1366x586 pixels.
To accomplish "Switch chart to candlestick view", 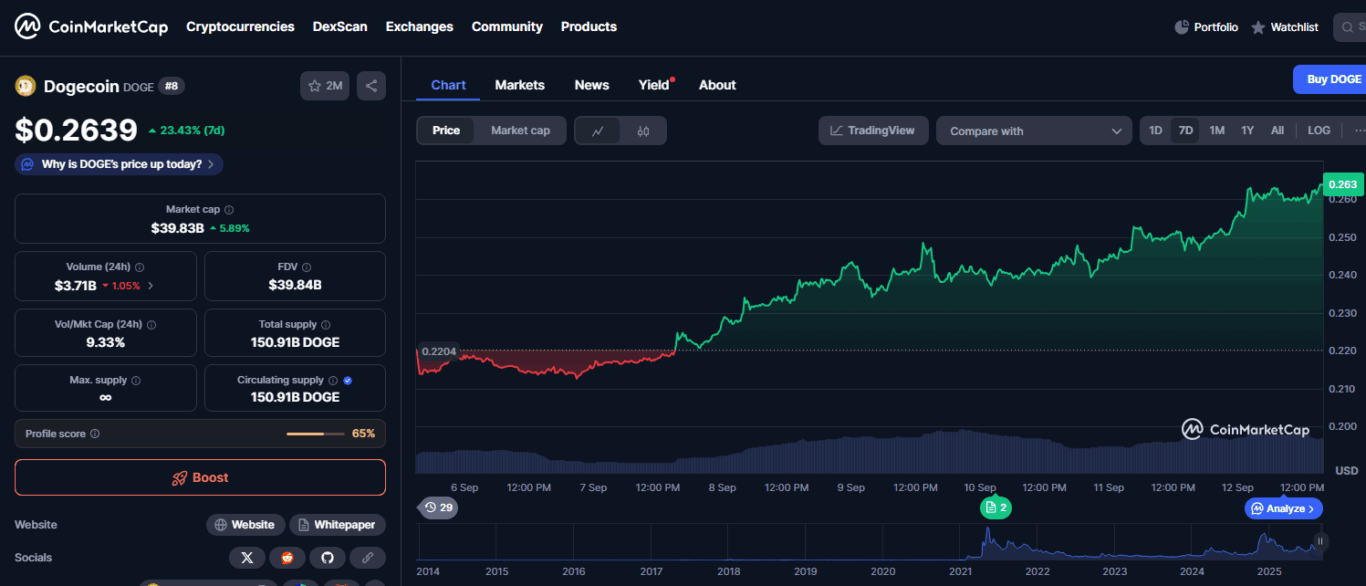I will (x=644, y=131).
